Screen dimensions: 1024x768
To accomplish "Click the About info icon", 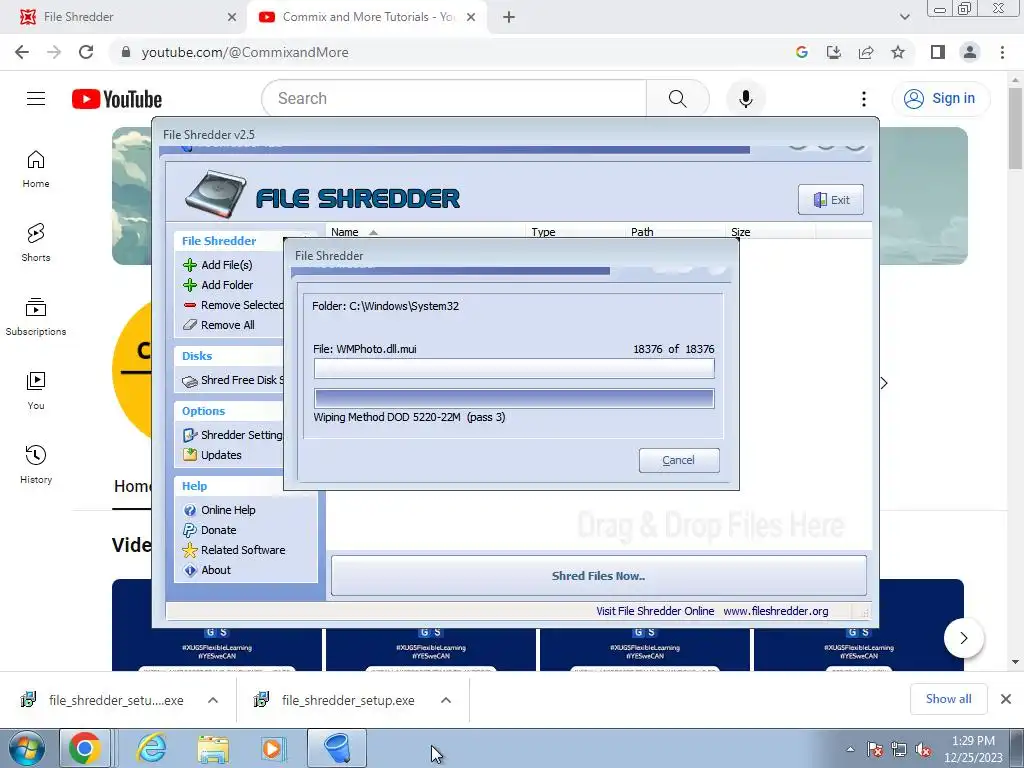I will pos(190,570).
